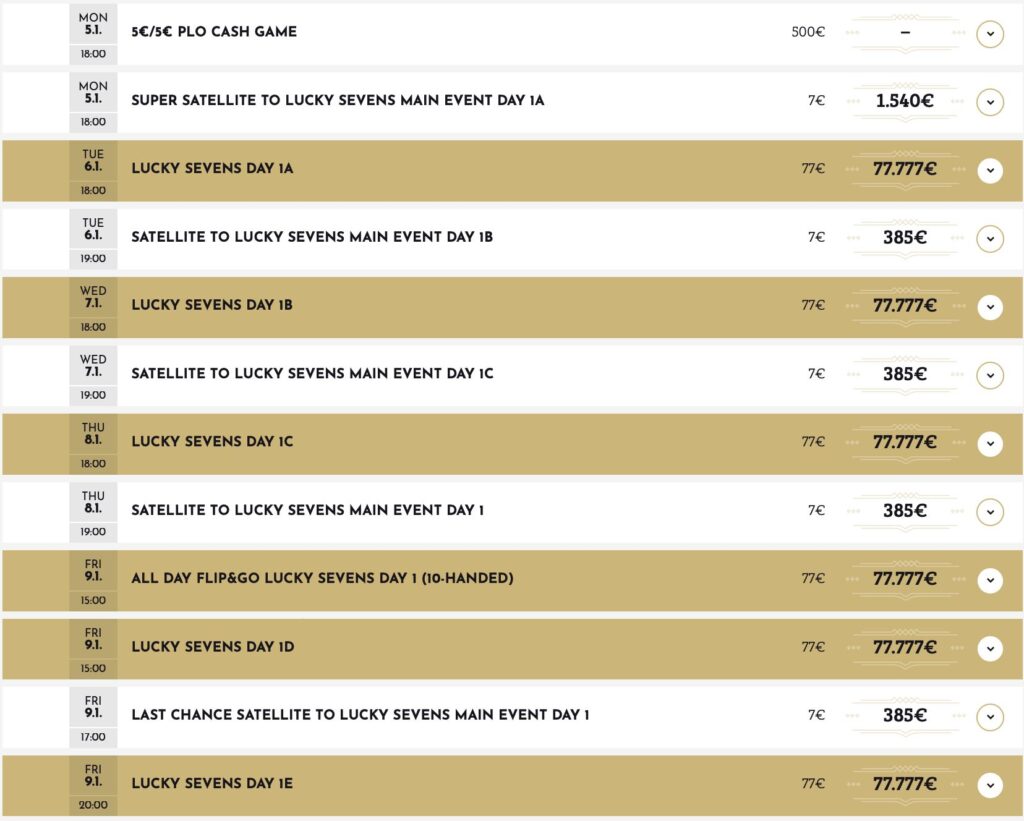Select Super Satellite to Main Event Day 1A title
The image size is (1024, 821).
(x=337, y=101)
